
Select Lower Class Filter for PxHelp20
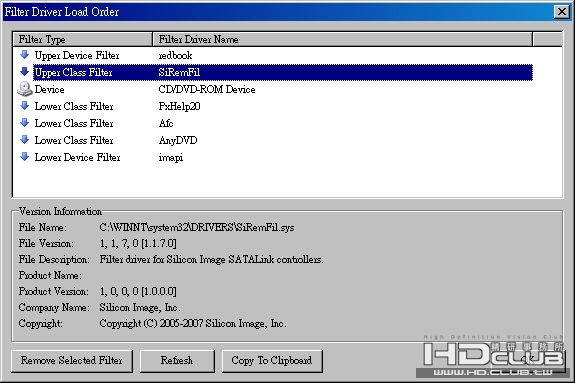[x=74, y=106]
